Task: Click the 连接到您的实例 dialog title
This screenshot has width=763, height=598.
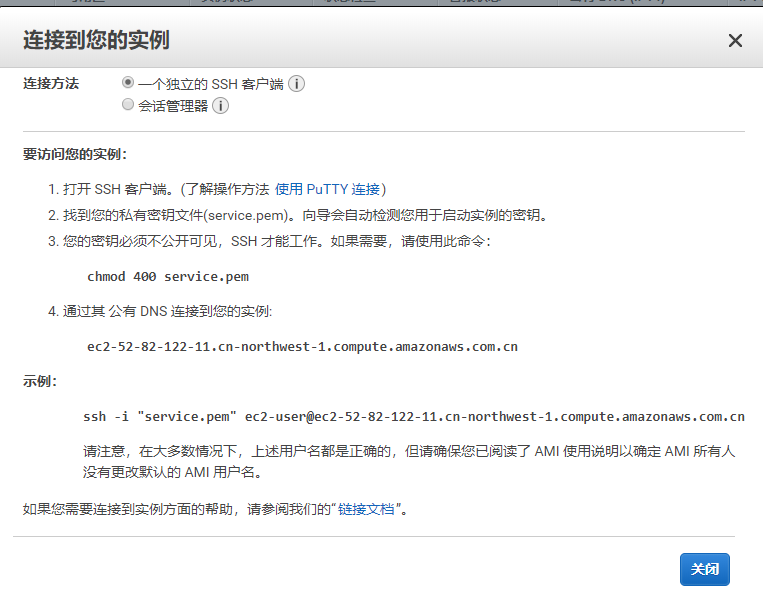Action: [96, 41]
